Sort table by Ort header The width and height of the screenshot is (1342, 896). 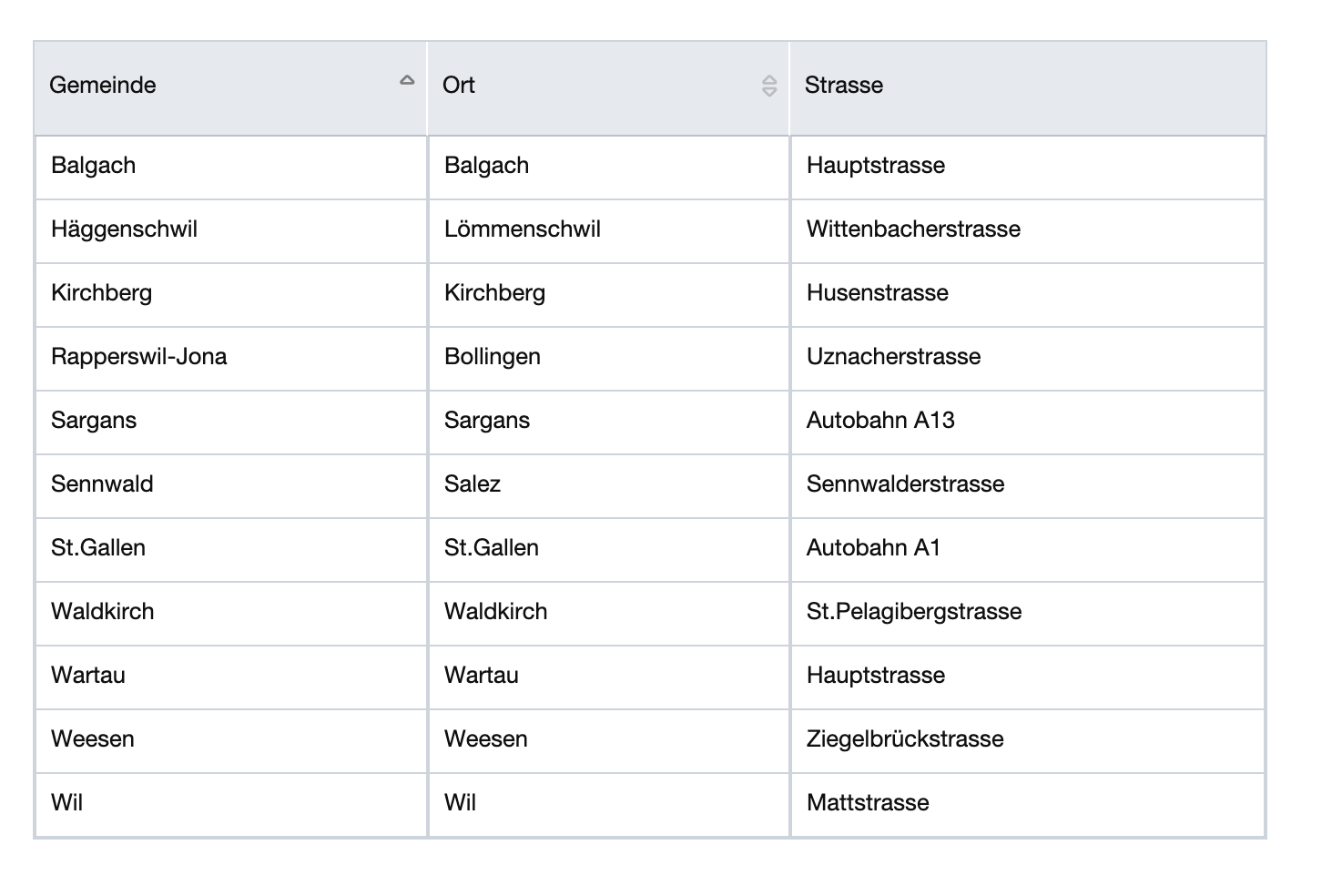coord(459,86)
